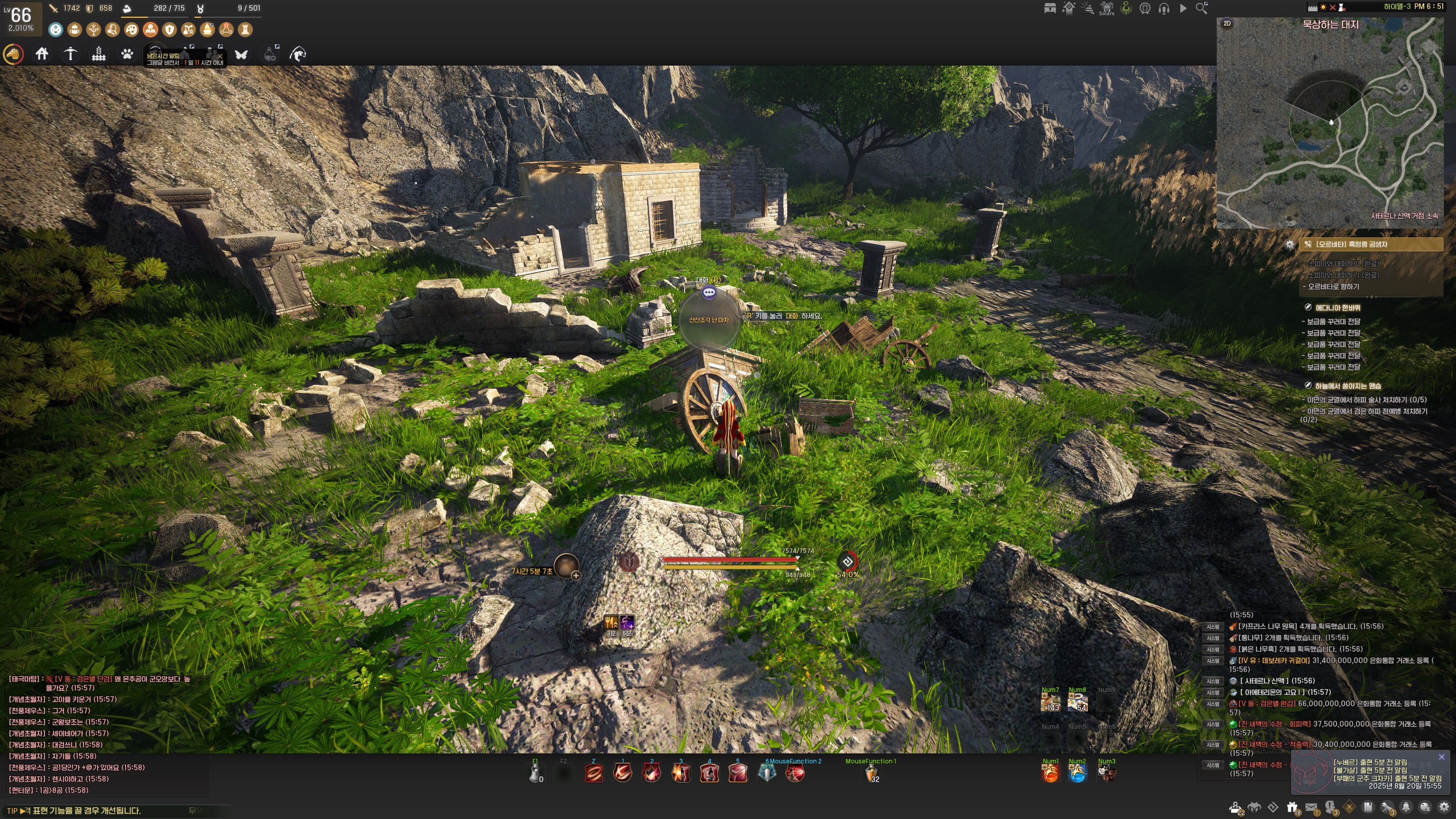The image size is (1456, 819).
Task: Open the settings gear at bottom right
Action: [x=1443, y=807]
